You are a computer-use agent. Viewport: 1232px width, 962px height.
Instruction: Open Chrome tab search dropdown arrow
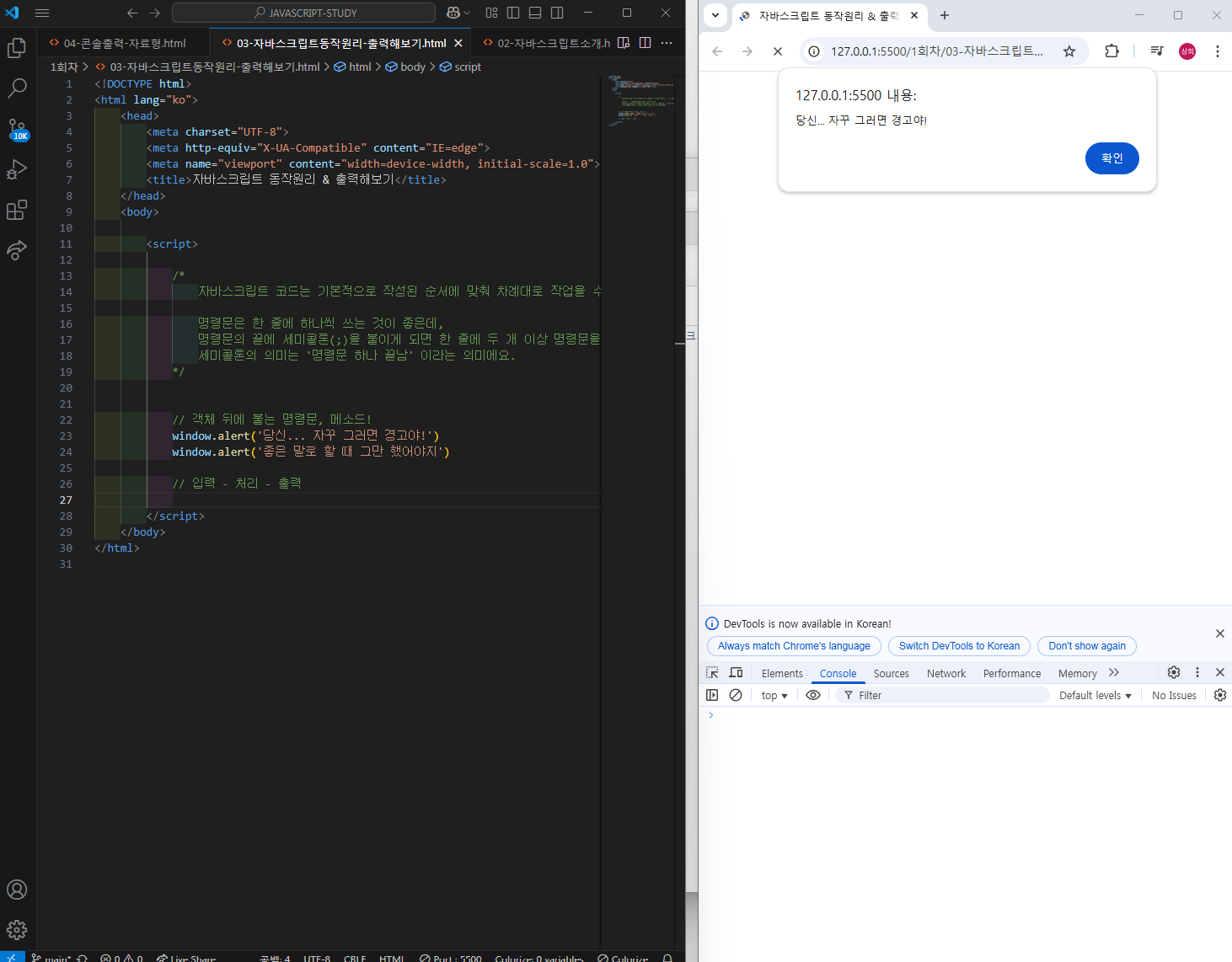pyautogui.click(x=715, y=15)
